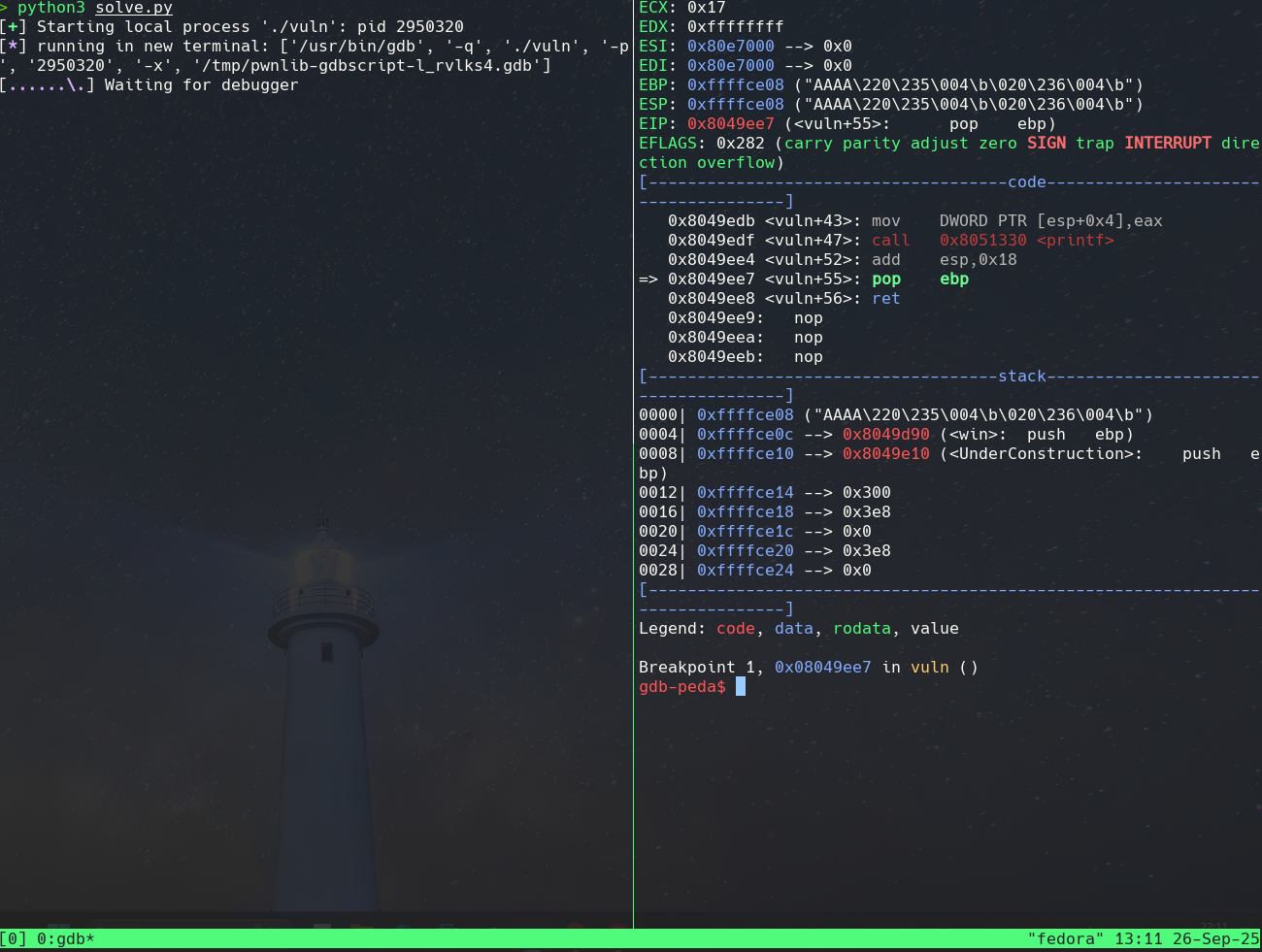
Task: Click the SIGN flag in EFLAGS
Action: (1046, 144)
